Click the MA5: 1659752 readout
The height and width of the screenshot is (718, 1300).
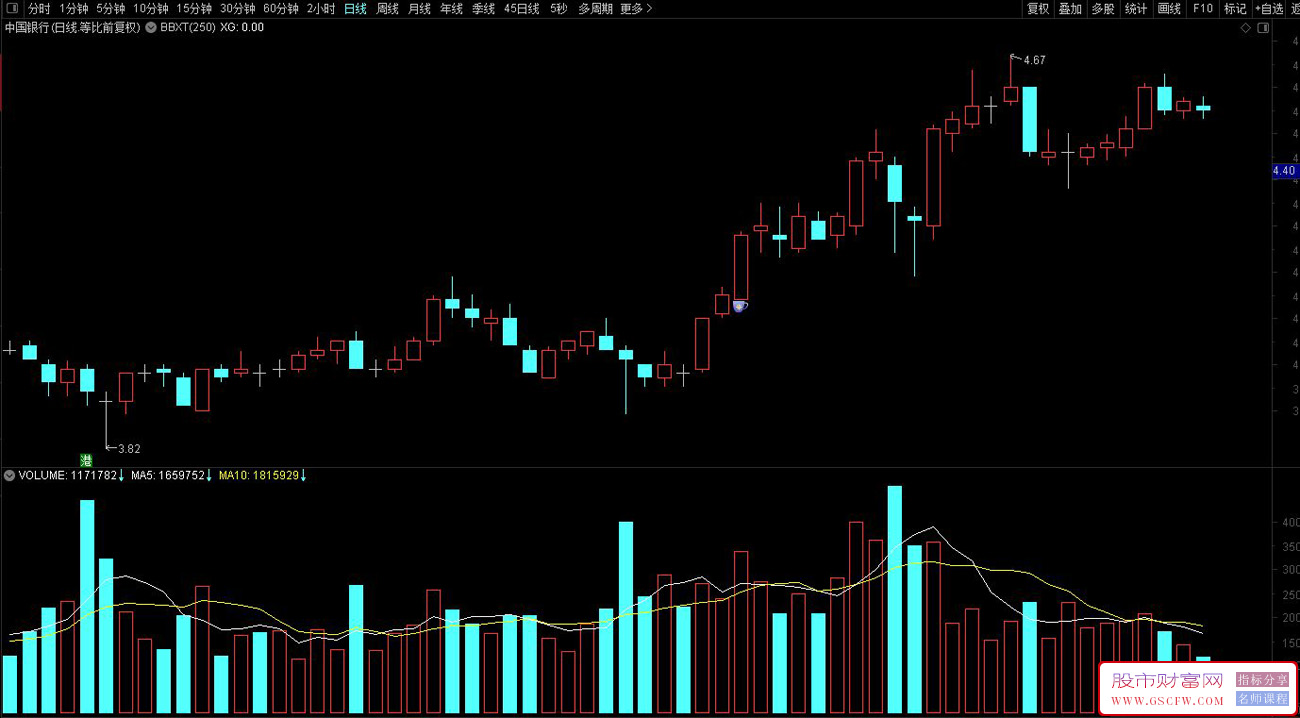coord(167,476)
